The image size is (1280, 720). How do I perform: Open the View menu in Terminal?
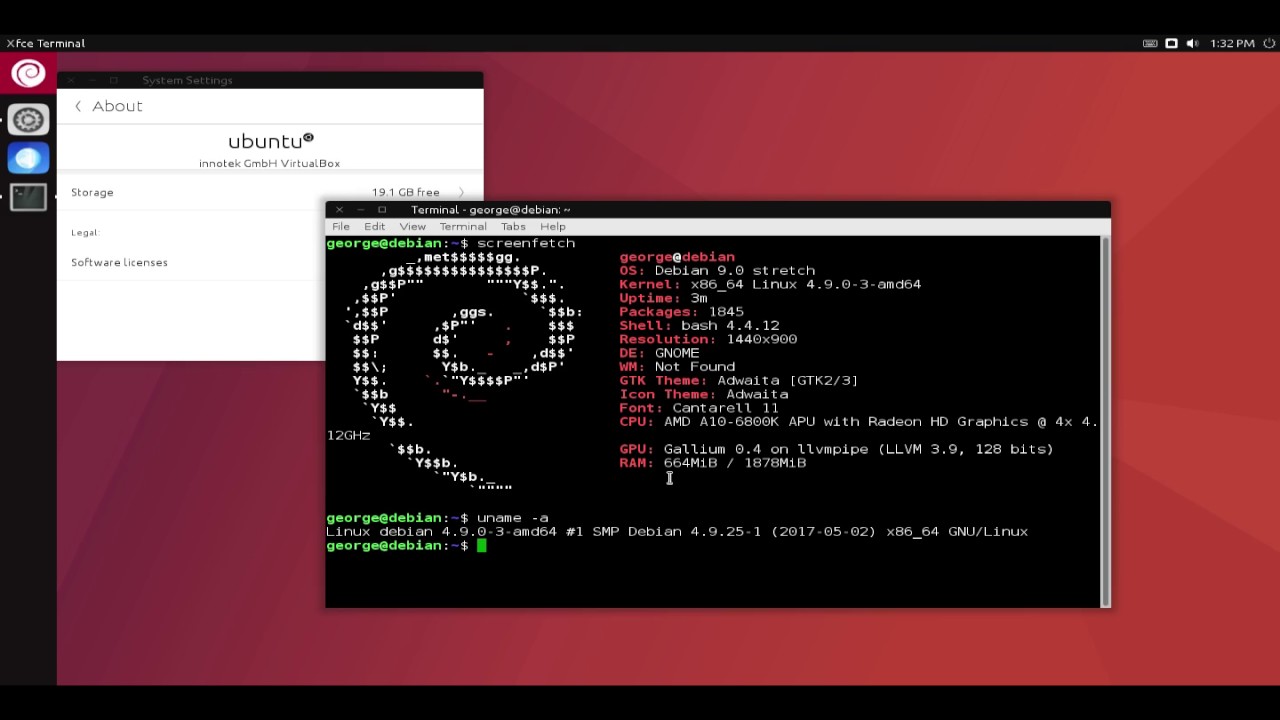[x=412, y=227]
